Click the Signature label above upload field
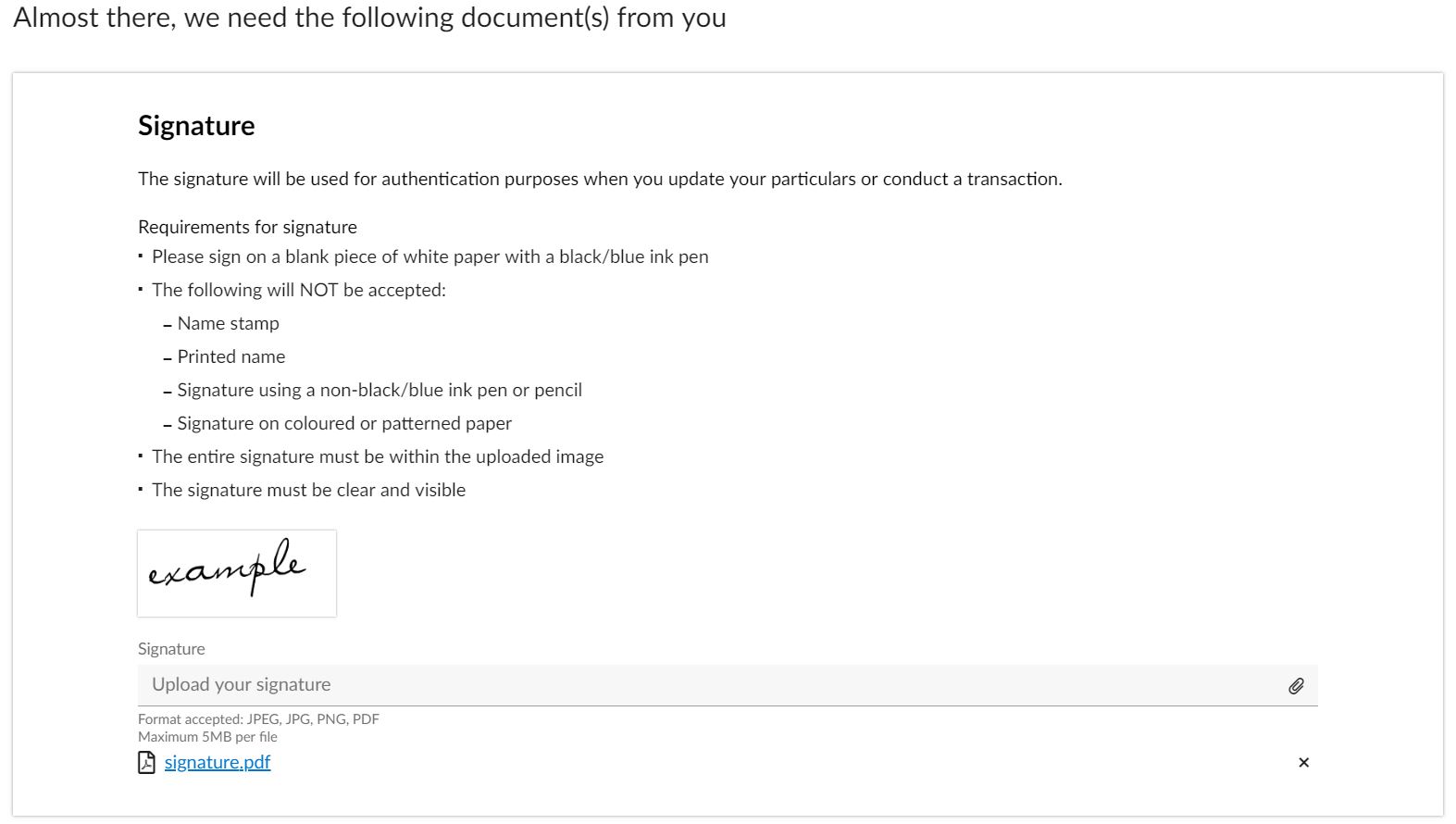Image resolution: width=1456 pixels, height=824 pixels. pos(171,649)
